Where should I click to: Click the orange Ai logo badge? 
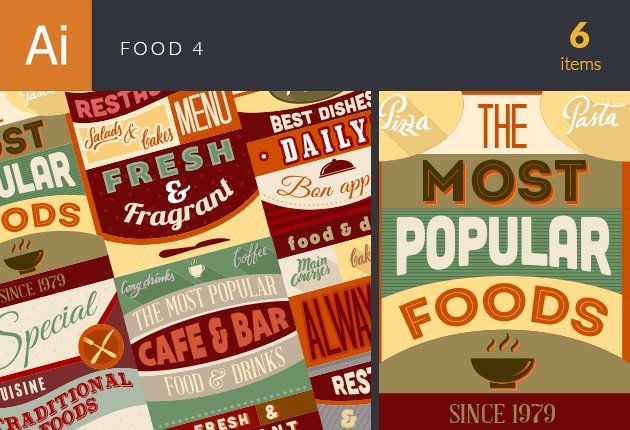click(x=46, y=45)
